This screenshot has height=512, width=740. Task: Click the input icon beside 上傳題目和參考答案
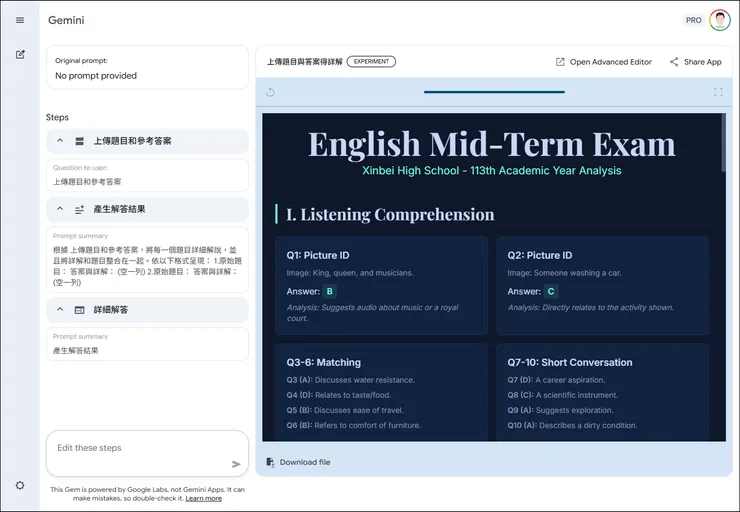point(79,141)
